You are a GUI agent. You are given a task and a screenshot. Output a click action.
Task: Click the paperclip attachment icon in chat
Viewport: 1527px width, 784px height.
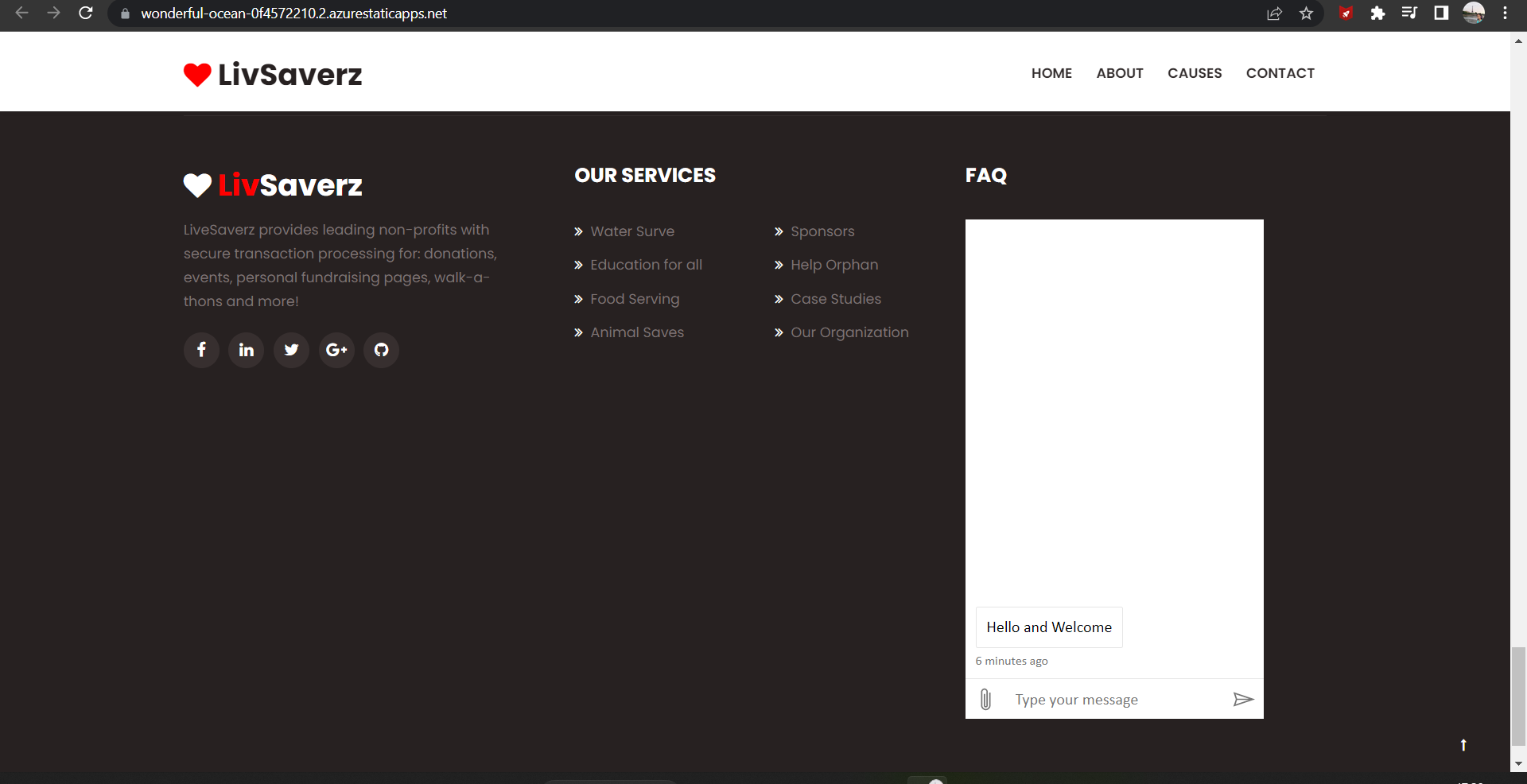(985, 699)
